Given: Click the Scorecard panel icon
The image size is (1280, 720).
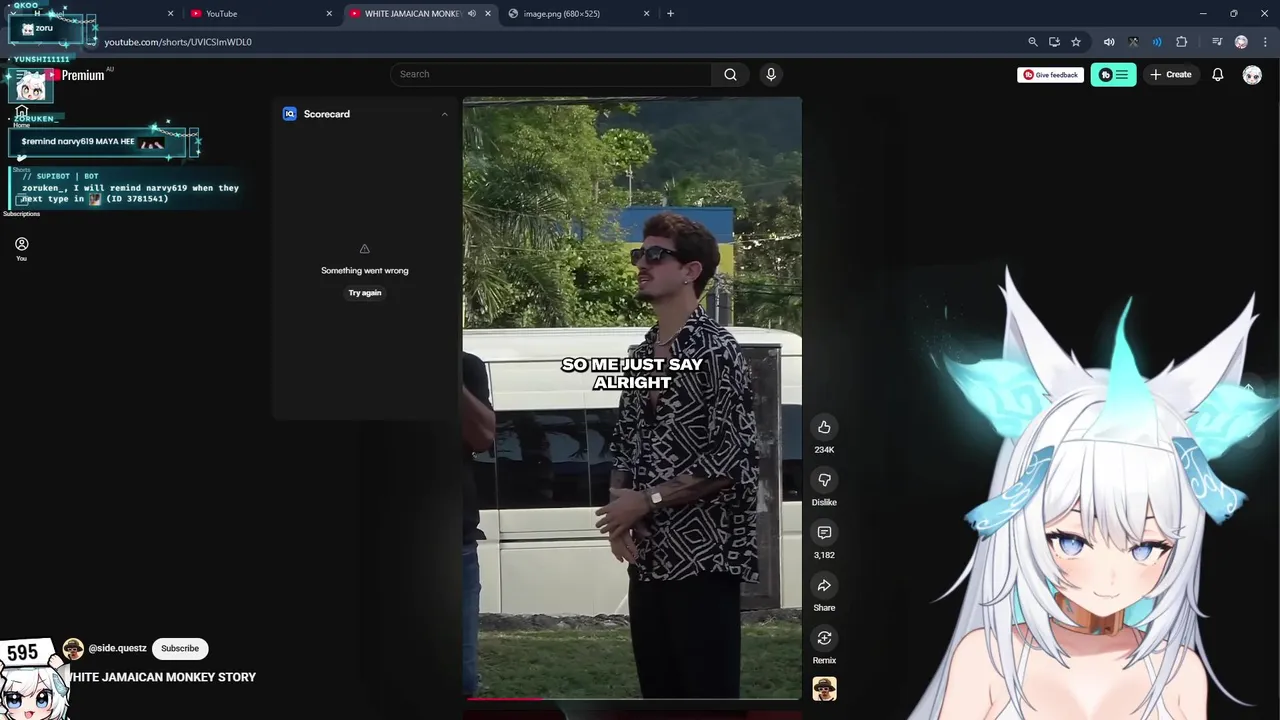Looking at the screenshot, I should click(290, 114).
